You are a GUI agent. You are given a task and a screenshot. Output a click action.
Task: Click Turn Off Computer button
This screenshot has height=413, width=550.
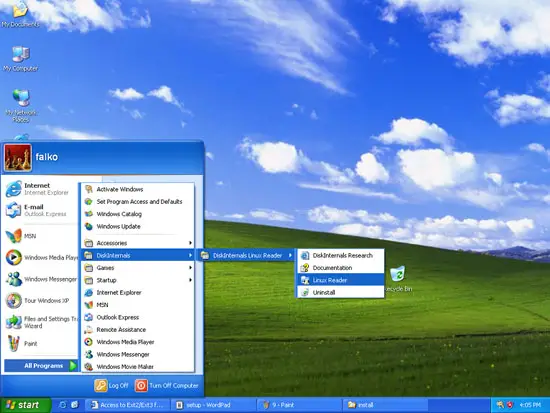point(167,385)
